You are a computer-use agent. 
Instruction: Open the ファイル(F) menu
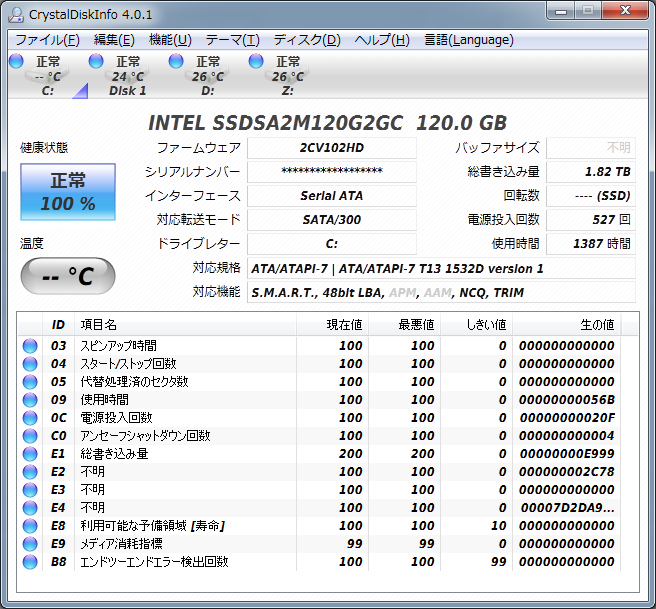(47, 40)
